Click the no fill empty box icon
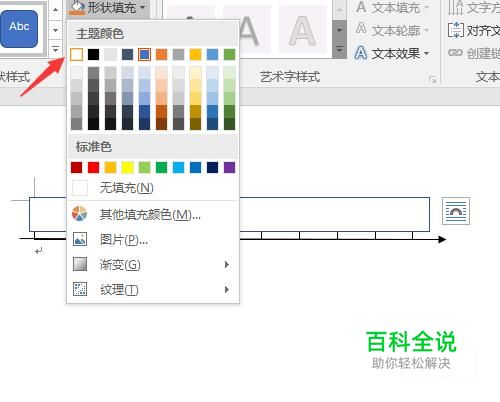The height and width of the screenshot is (402, 500). pos(80,188)
